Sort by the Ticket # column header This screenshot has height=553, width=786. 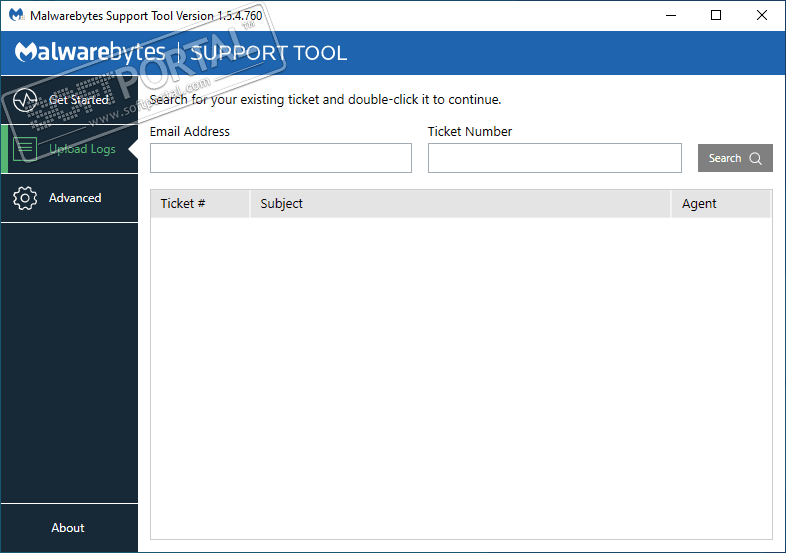[200, 204]
